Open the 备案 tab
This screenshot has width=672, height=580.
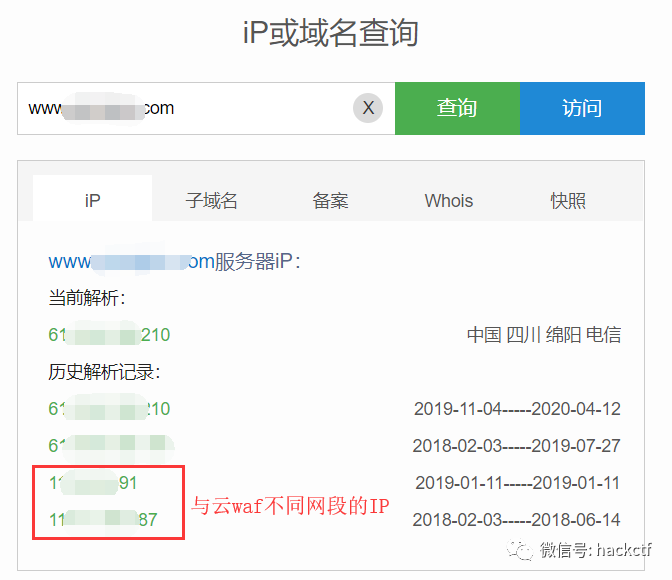pos(330,201)
